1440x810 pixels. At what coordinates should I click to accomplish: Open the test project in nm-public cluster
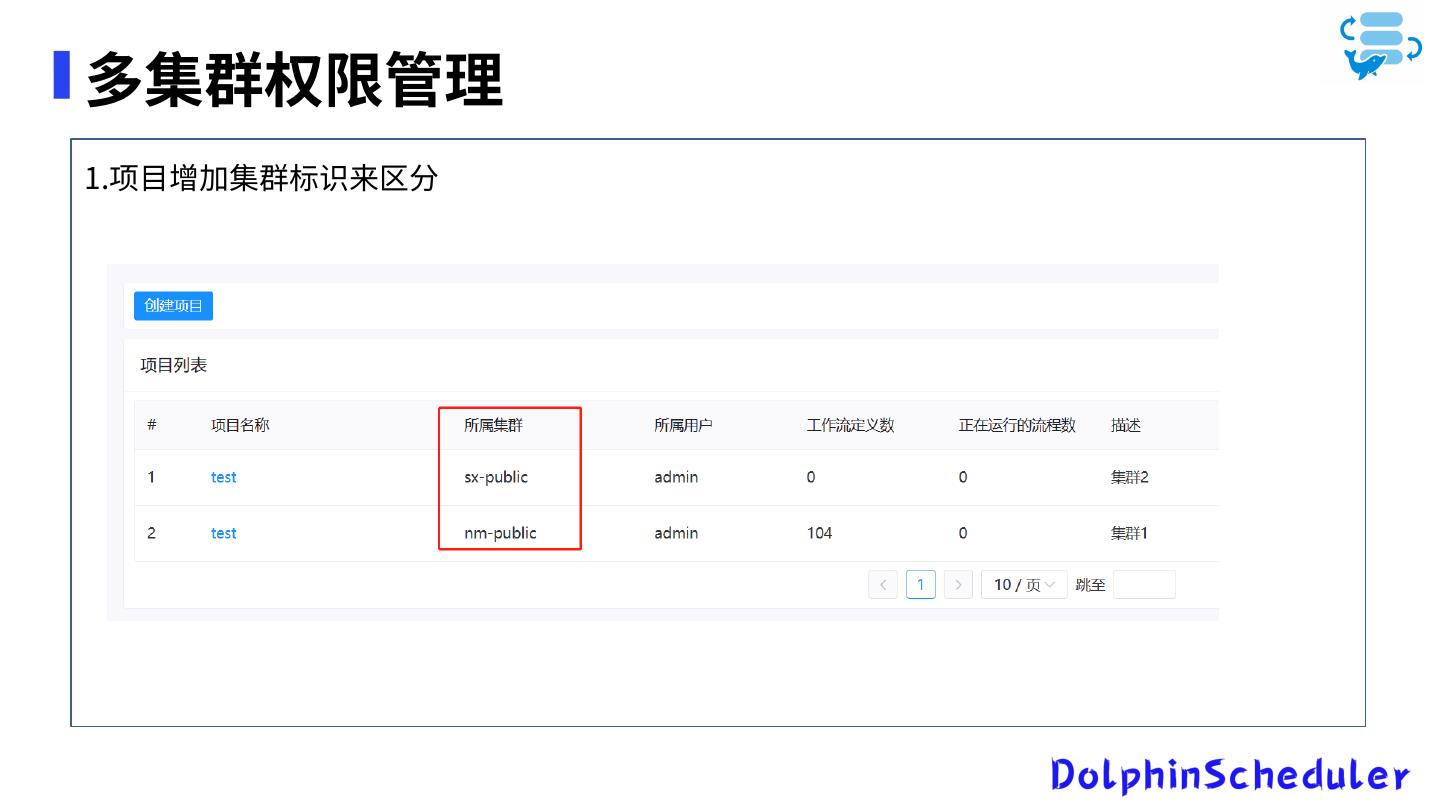[x=223, y=534]
